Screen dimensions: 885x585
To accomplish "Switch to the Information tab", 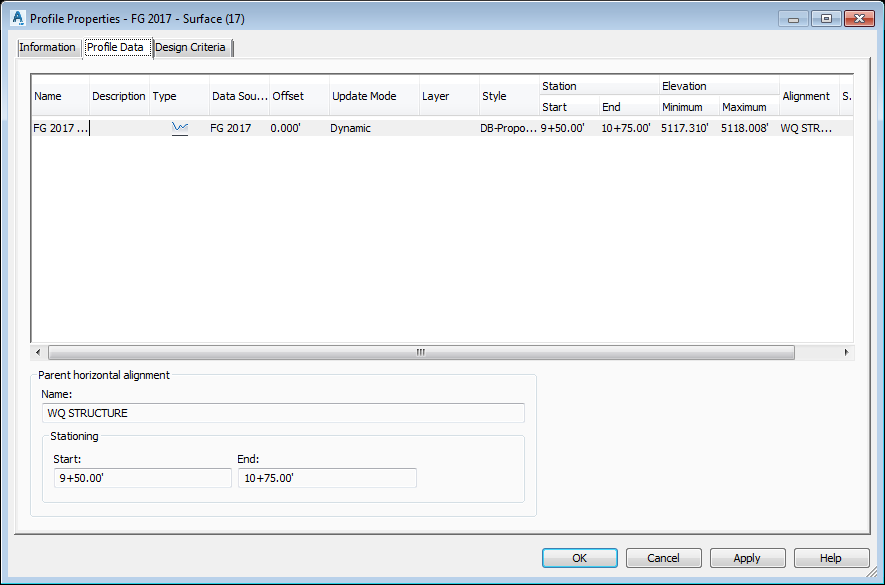I will (47, 47).
